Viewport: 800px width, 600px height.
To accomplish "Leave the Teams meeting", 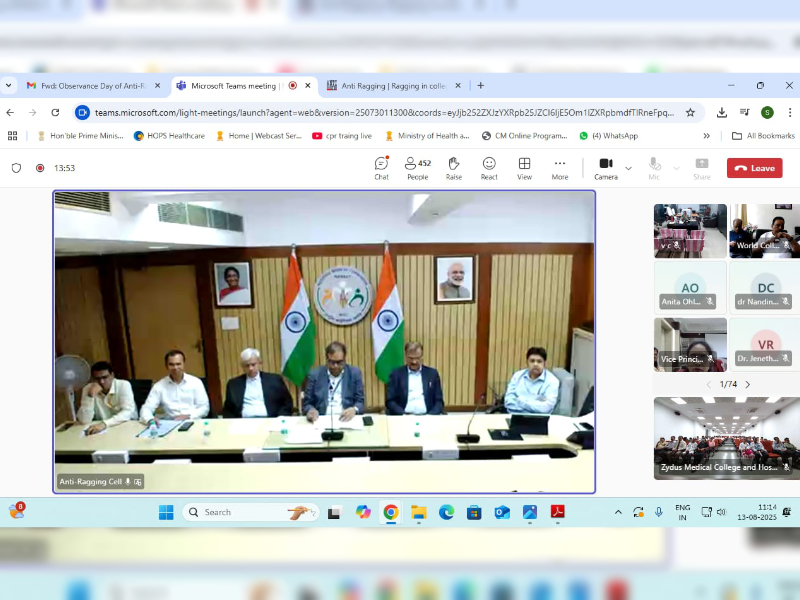I will [754, 168].
